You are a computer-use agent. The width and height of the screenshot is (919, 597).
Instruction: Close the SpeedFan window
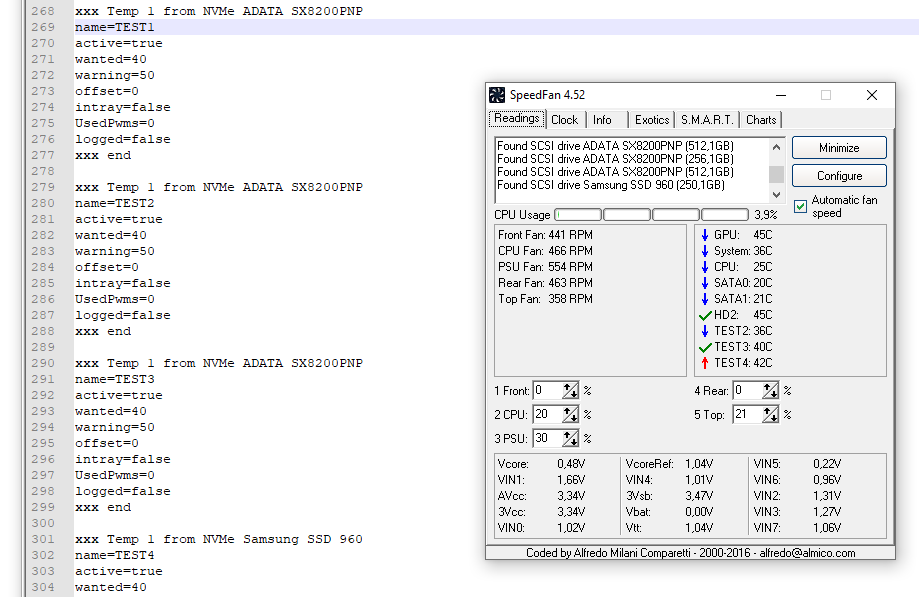(872, 95)
